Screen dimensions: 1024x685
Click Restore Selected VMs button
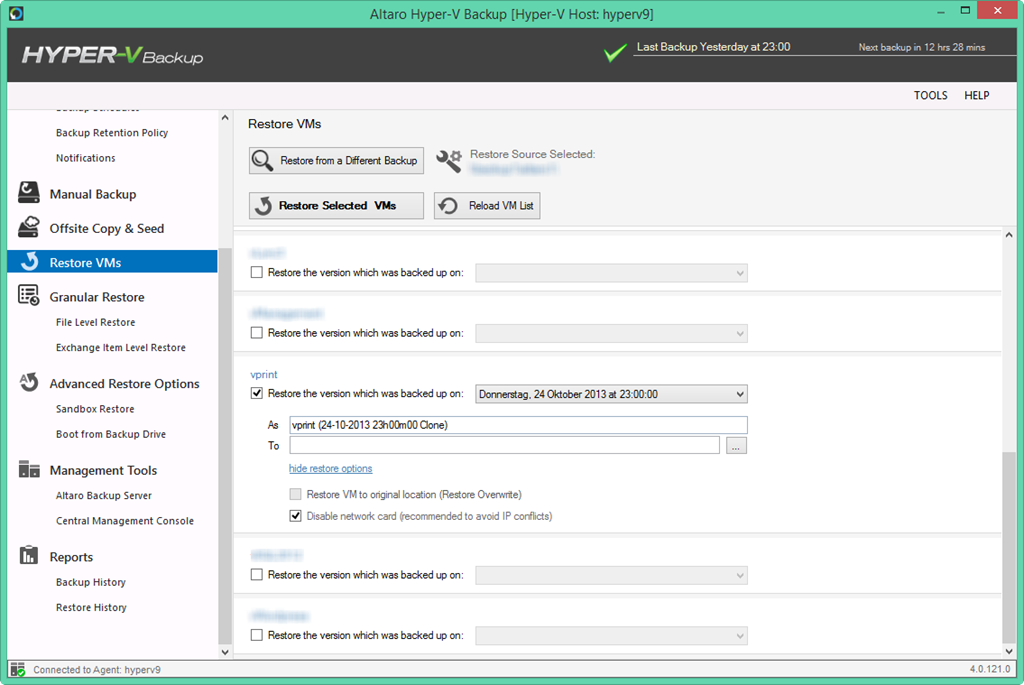(336, 206)
